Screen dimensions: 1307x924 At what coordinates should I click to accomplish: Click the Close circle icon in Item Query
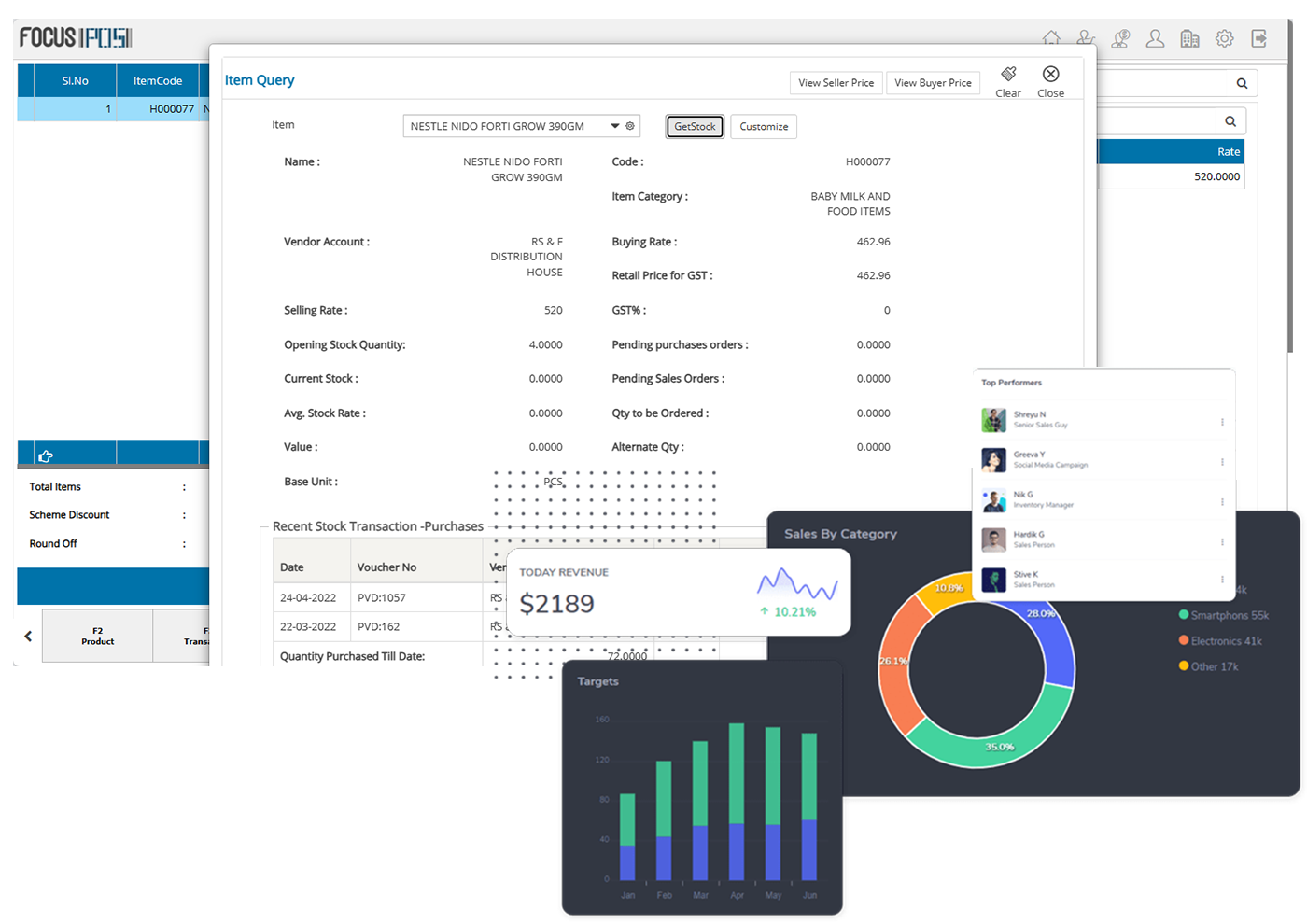(x=1050, y=75)
